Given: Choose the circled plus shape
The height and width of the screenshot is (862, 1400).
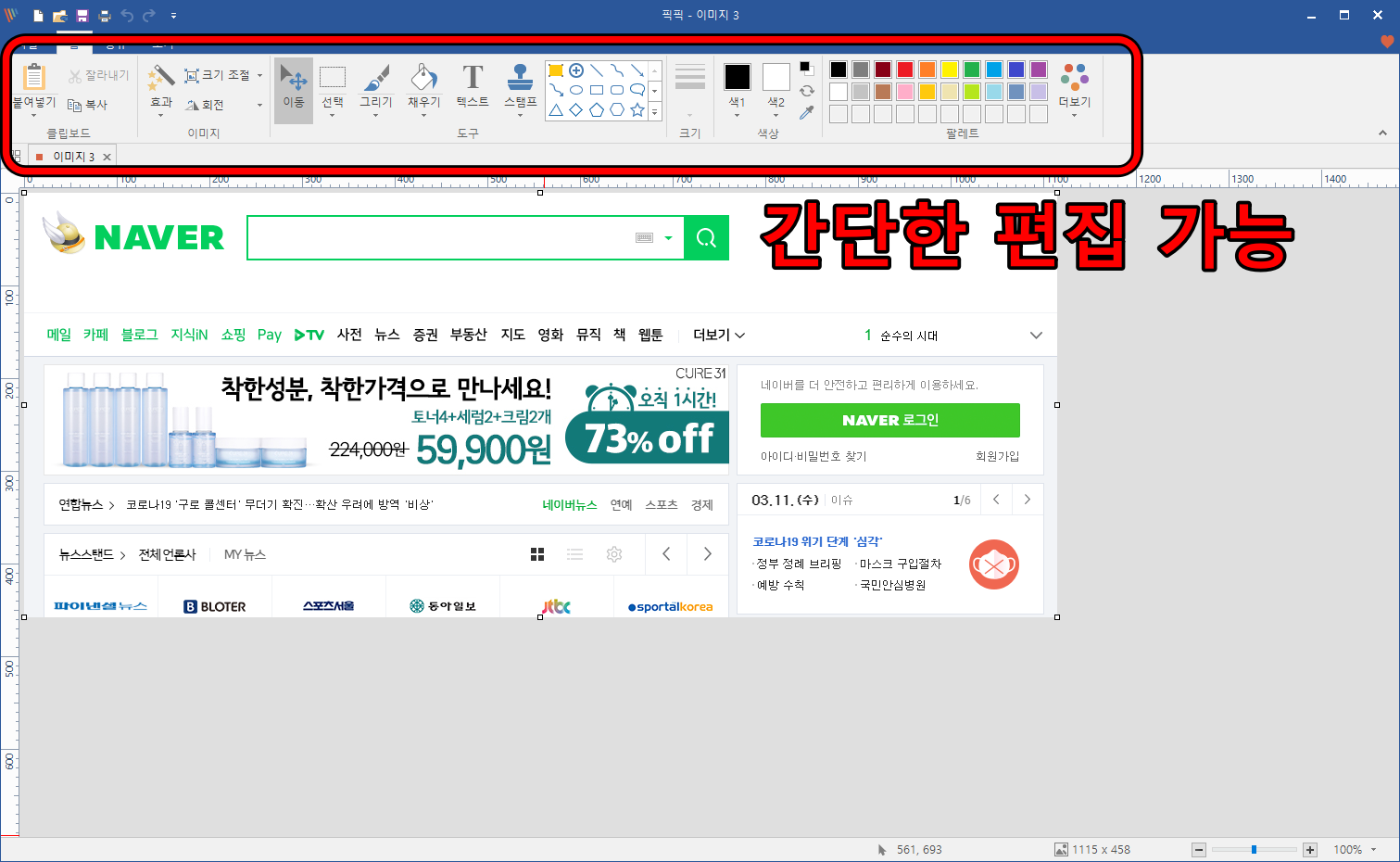Looking at the screenshot, I should 576,70.
